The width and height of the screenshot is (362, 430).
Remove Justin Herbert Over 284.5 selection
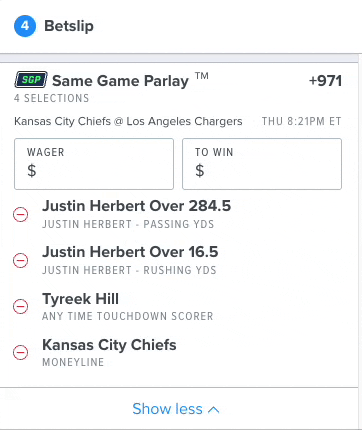click(x=20, y=214)
